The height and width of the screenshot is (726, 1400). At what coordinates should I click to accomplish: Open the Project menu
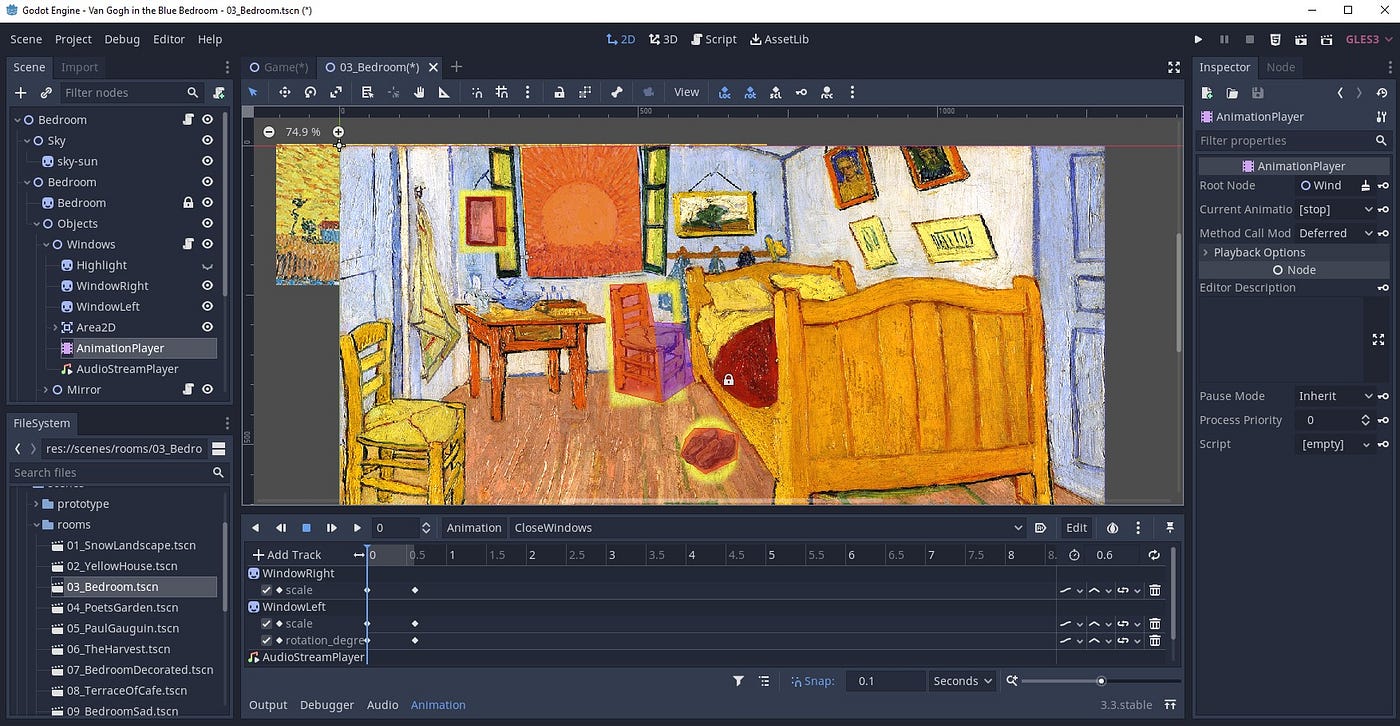click(x=73, y=39)
